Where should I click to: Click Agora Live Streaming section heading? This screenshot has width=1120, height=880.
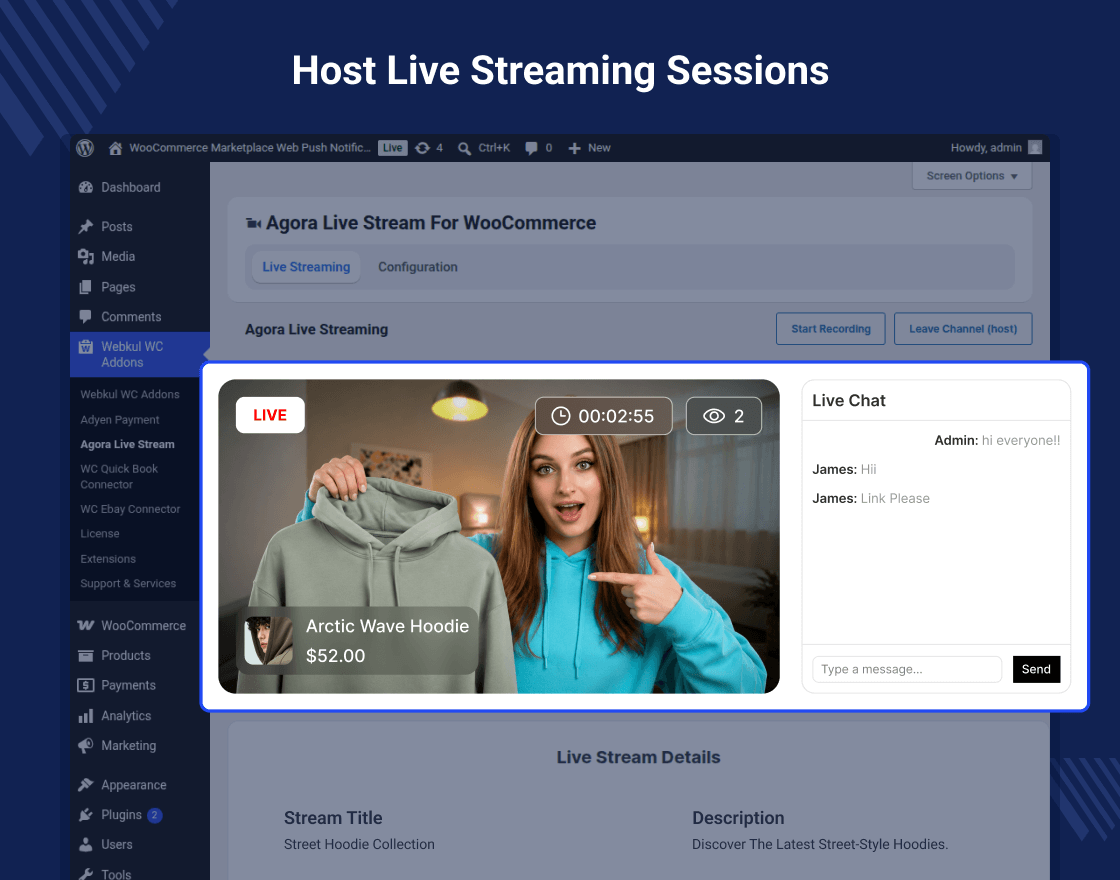[316, 329]
